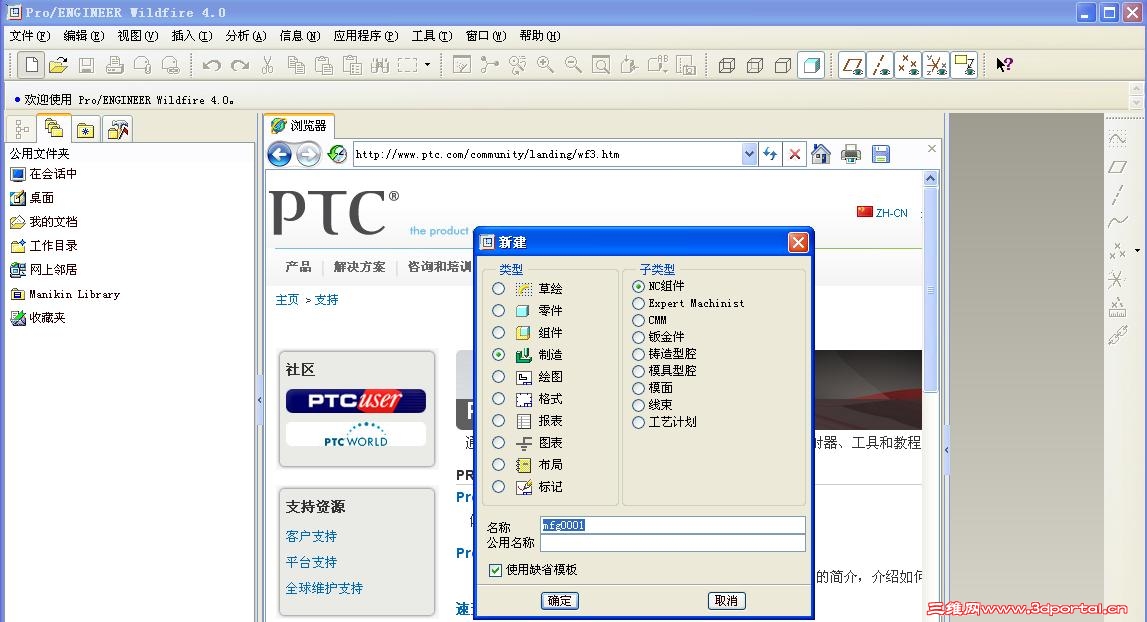
Task: Open the 客户支持 link
Action: (x=312, y=536)
